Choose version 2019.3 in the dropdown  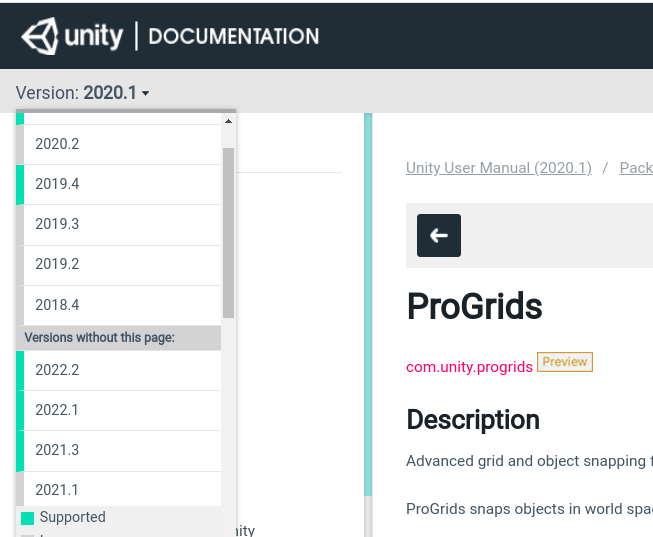tap(57, 224)
